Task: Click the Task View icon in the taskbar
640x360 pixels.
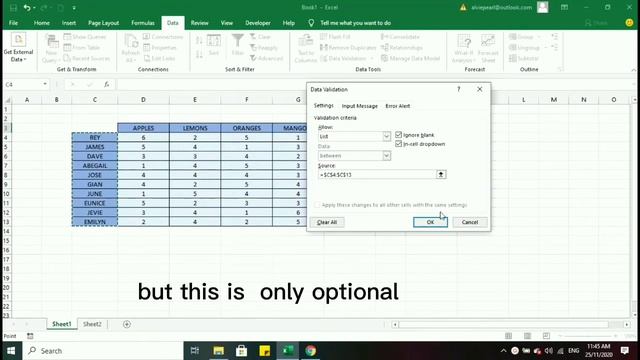Action: (x=195, y=351)
